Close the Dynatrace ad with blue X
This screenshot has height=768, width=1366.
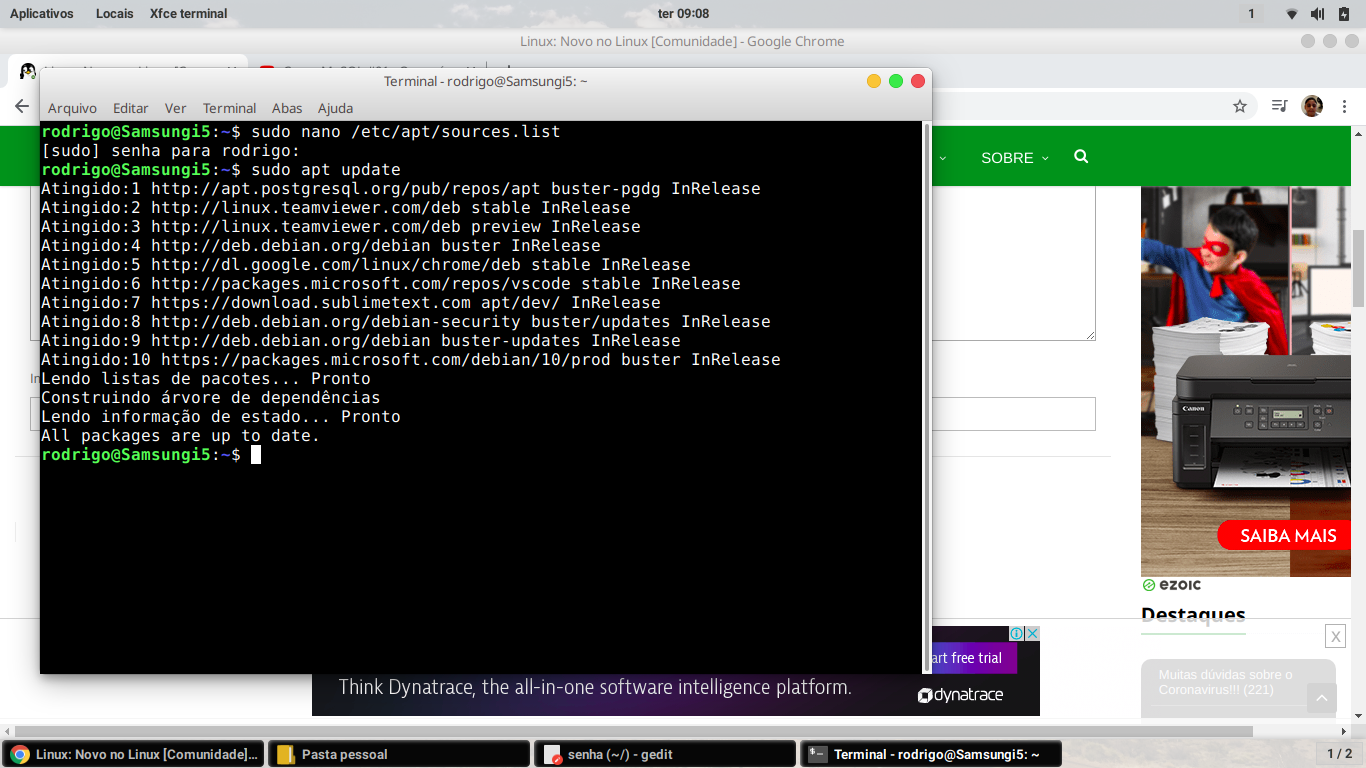tap(1032, 633)
